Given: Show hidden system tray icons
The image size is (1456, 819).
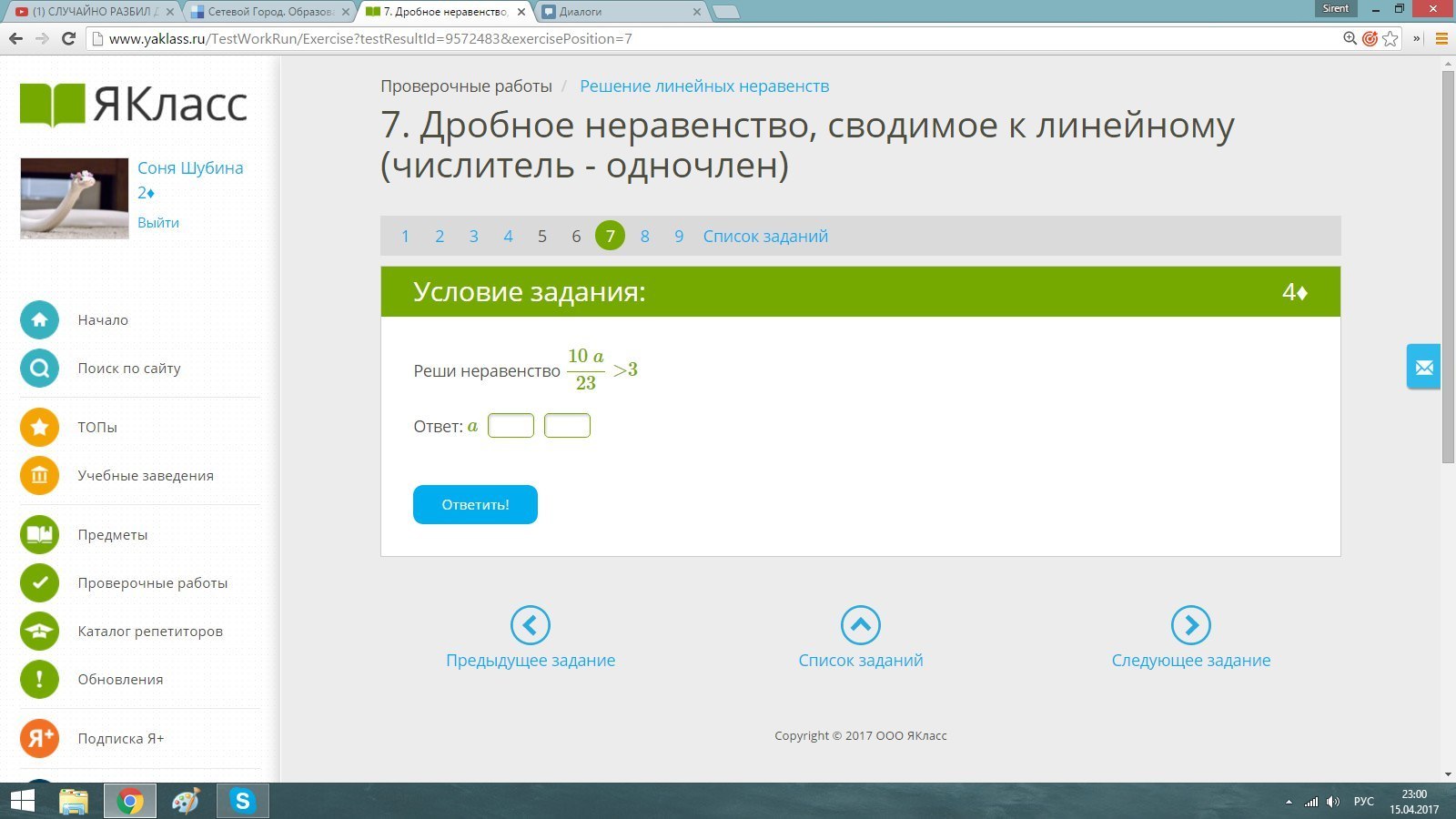Looking at the screenshot, I should [1289, 802].
